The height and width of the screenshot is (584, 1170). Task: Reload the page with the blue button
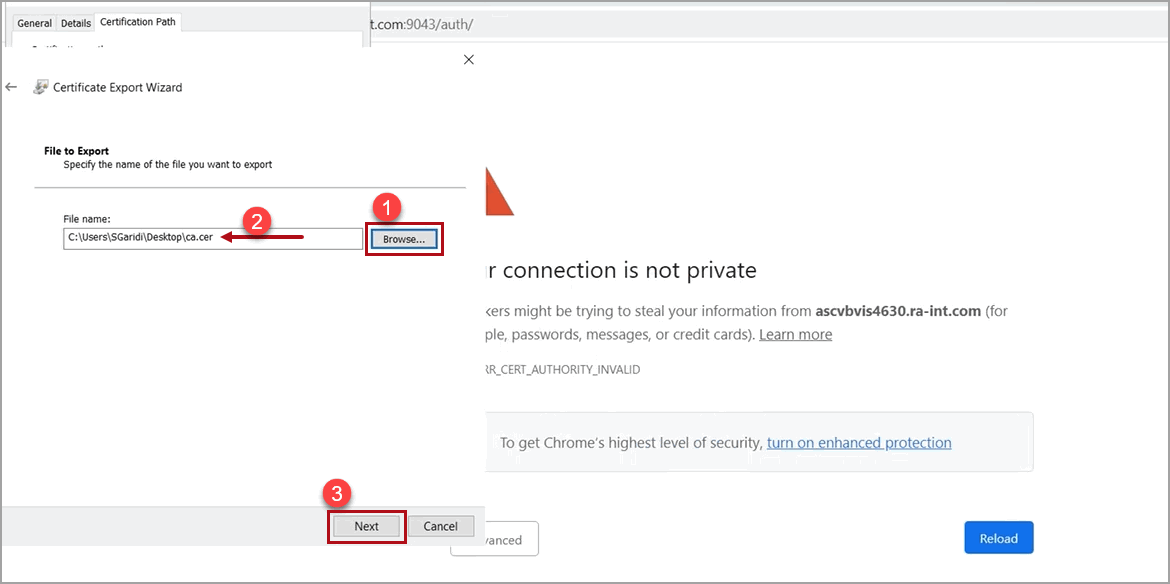(998, 538)
